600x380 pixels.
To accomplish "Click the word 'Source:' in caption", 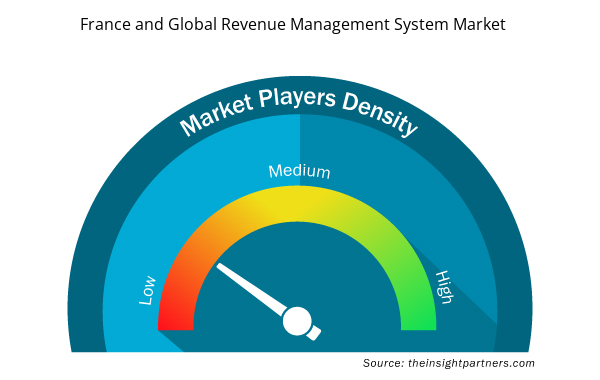I will point(383,363).
